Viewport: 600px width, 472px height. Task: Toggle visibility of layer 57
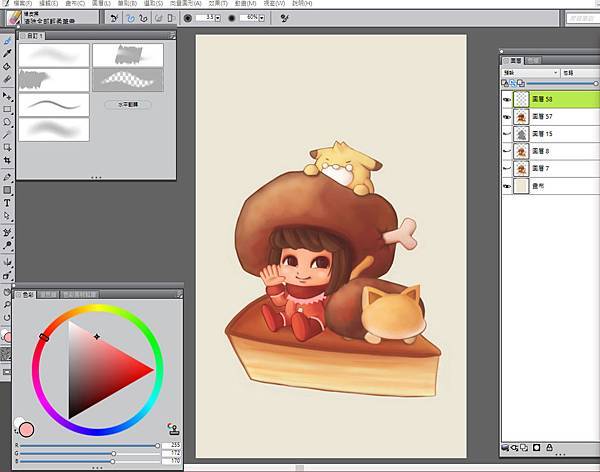507,117
